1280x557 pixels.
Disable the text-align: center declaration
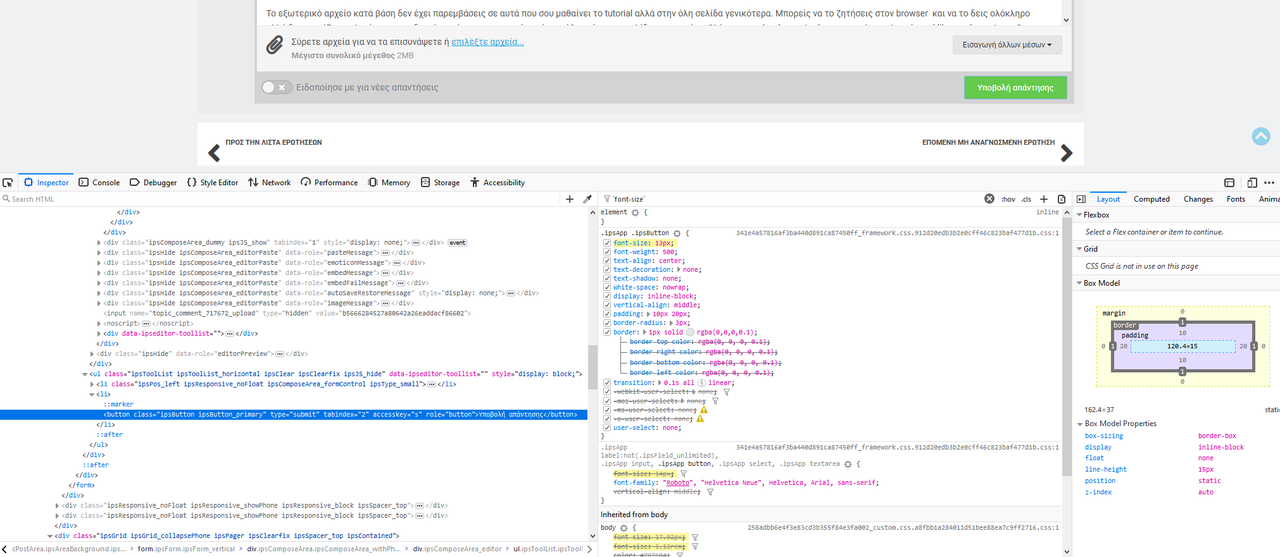(x=606, y=260)
